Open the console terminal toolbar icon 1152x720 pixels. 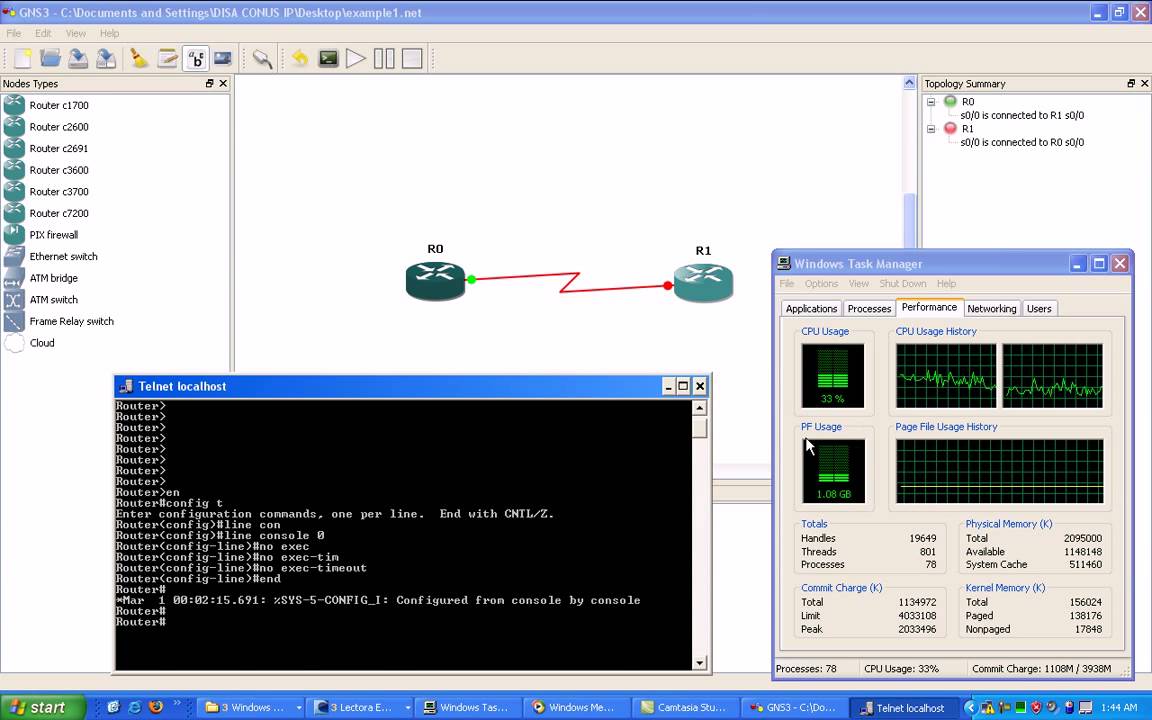point(328,58)
